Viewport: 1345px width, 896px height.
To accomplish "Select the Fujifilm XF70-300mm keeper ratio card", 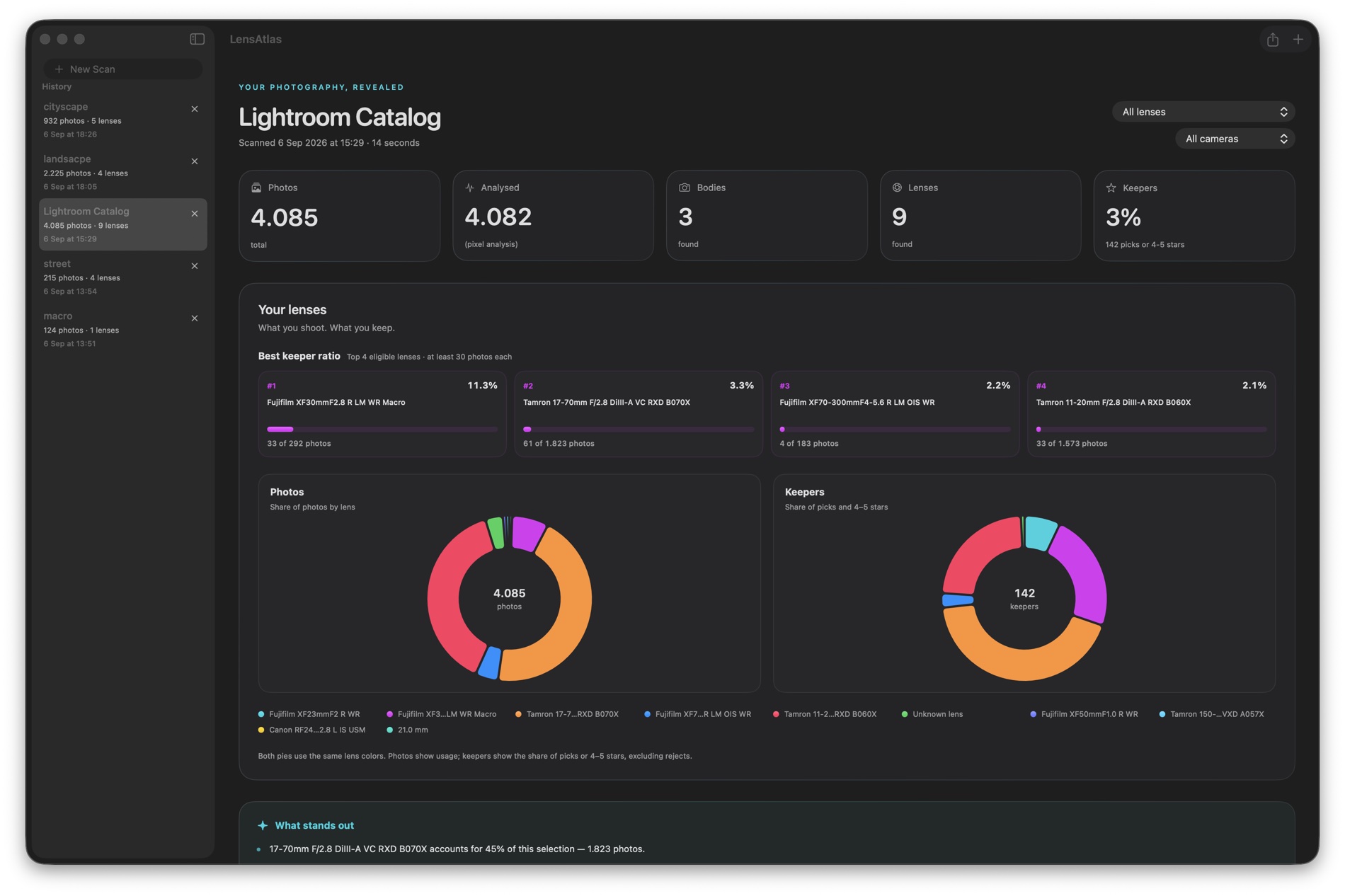I will click(895, 414).
